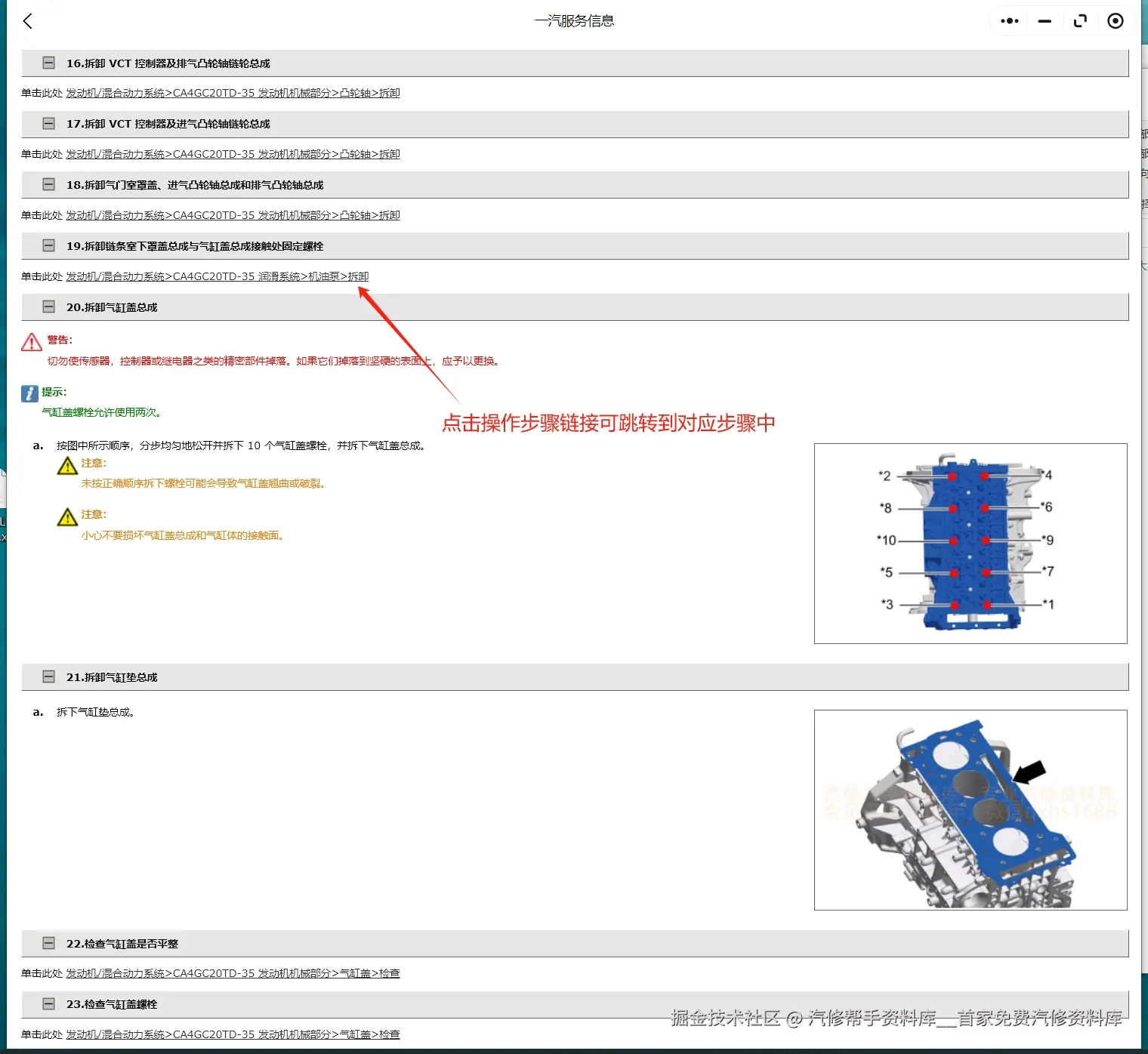The width and height of the screenshot is (1148, 1054).
Task: Open camshaft removal link under step 16
Action: coord(233,93)
